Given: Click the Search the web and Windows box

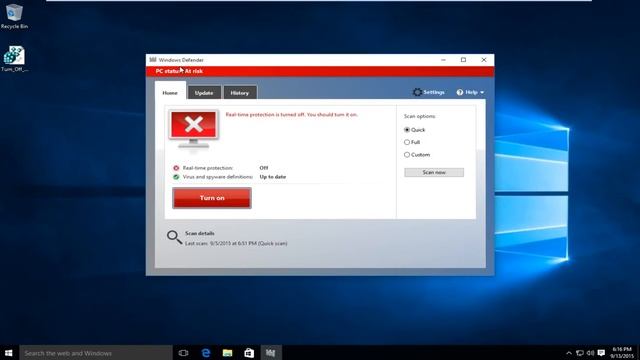Looking at the screenshot, I should coord(96,353).
